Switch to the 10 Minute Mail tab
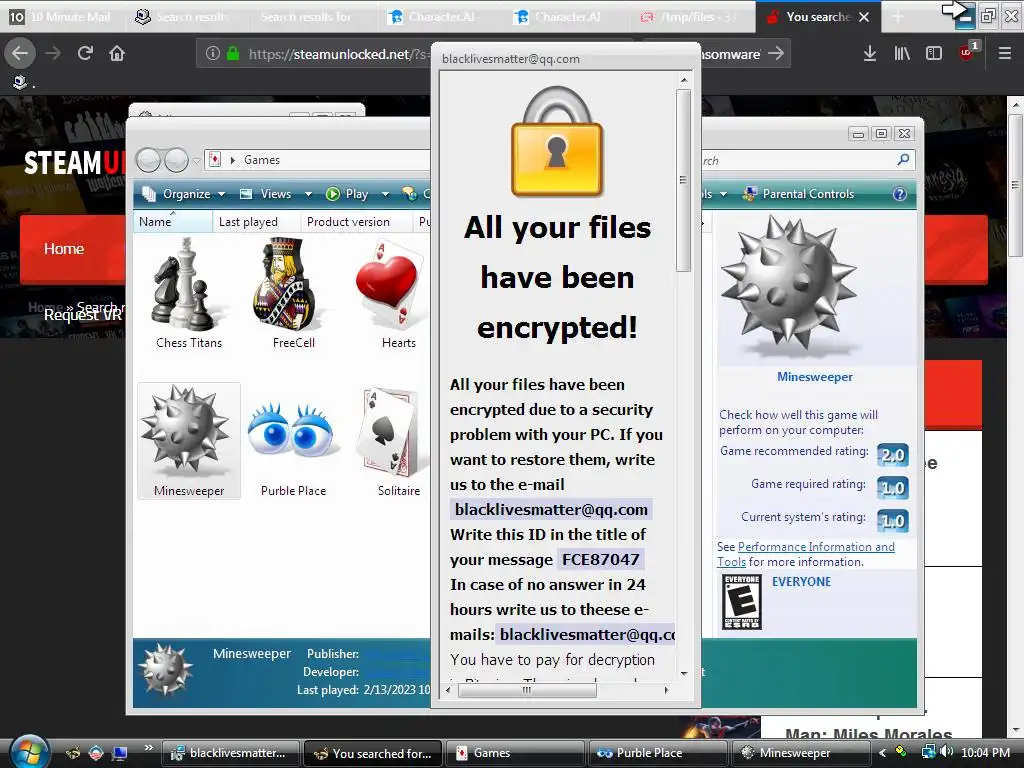1024x768 pixels. [x=63, y=16]
